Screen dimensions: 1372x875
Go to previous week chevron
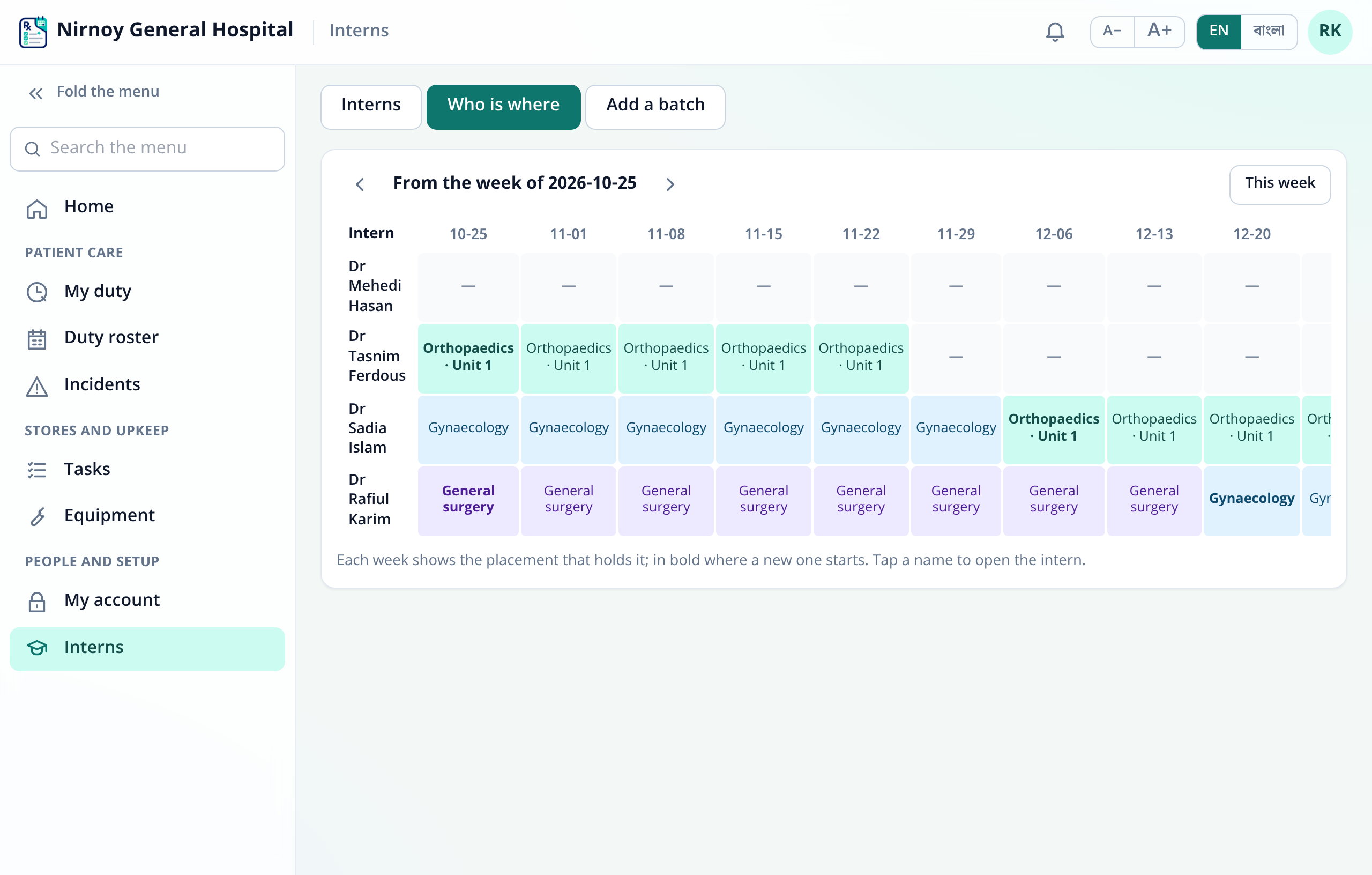coord(360,184)
